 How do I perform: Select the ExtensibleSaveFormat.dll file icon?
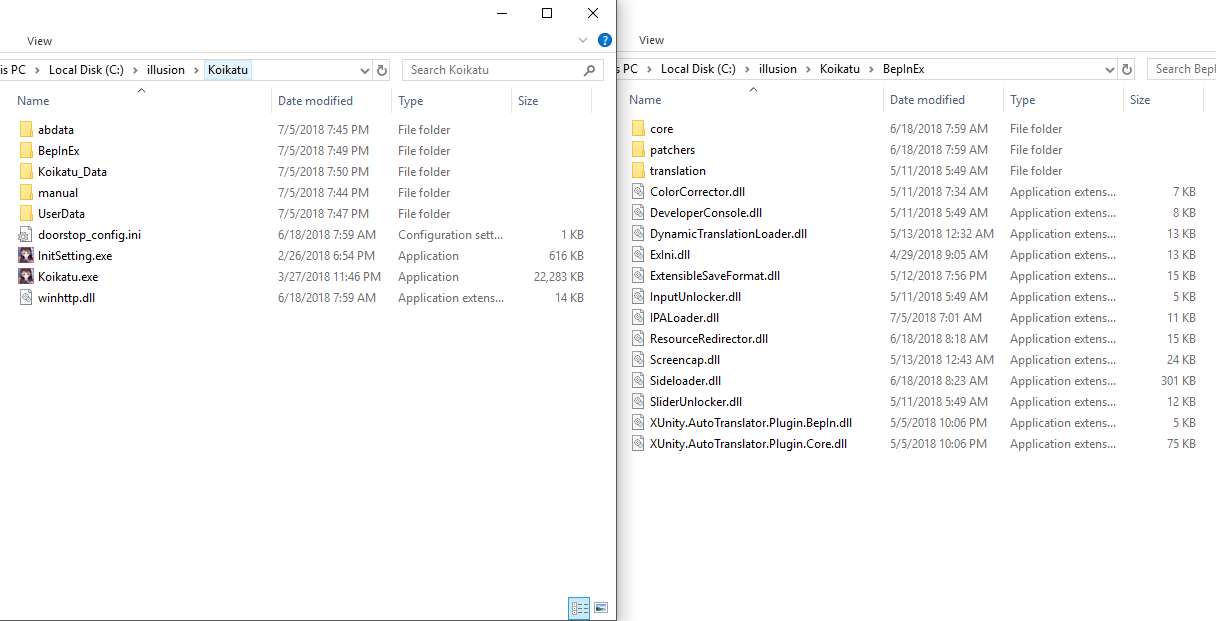click(x=638, y=276)
